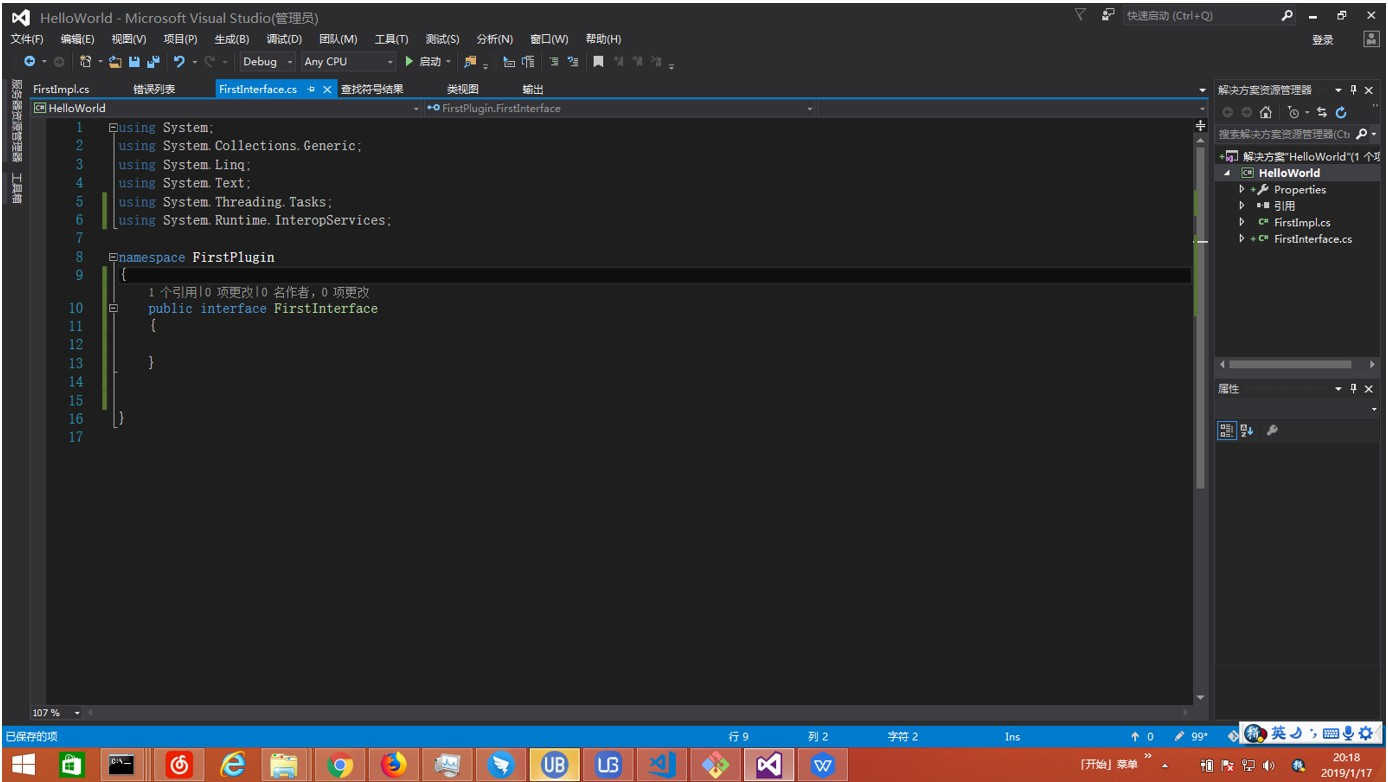Click the 99* pending changes pencil in status bar

tap(1191, 737)
